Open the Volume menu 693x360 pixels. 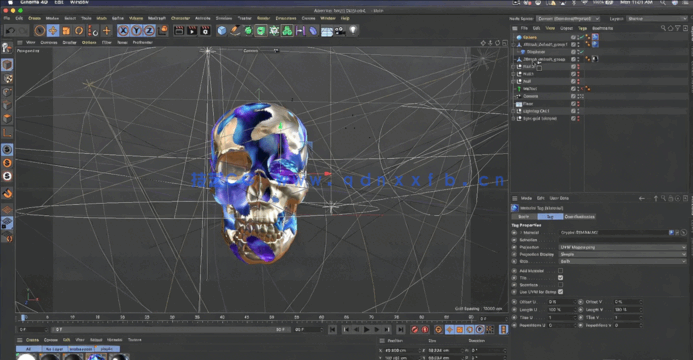pyautogui.click(x=136, y=18)
